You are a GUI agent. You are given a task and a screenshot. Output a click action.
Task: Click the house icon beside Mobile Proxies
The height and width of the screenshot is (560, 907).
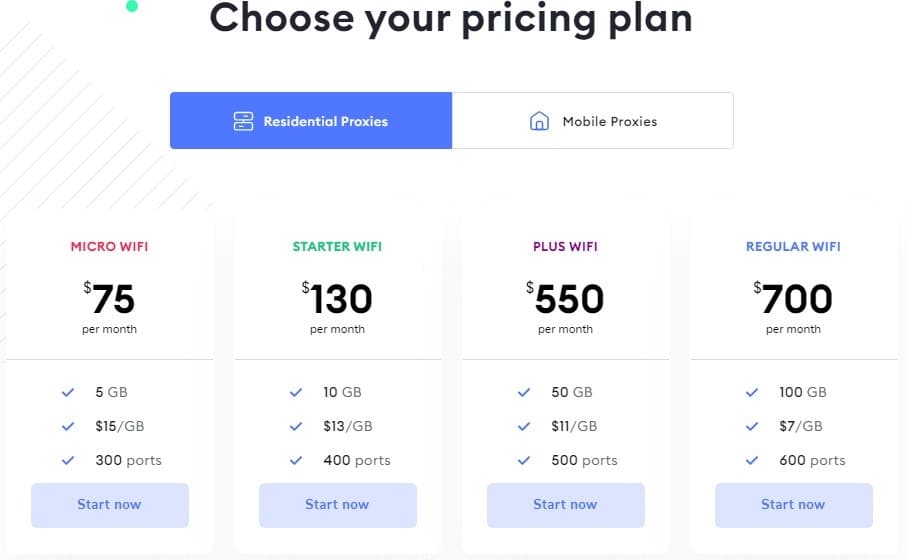coord(539,121)
